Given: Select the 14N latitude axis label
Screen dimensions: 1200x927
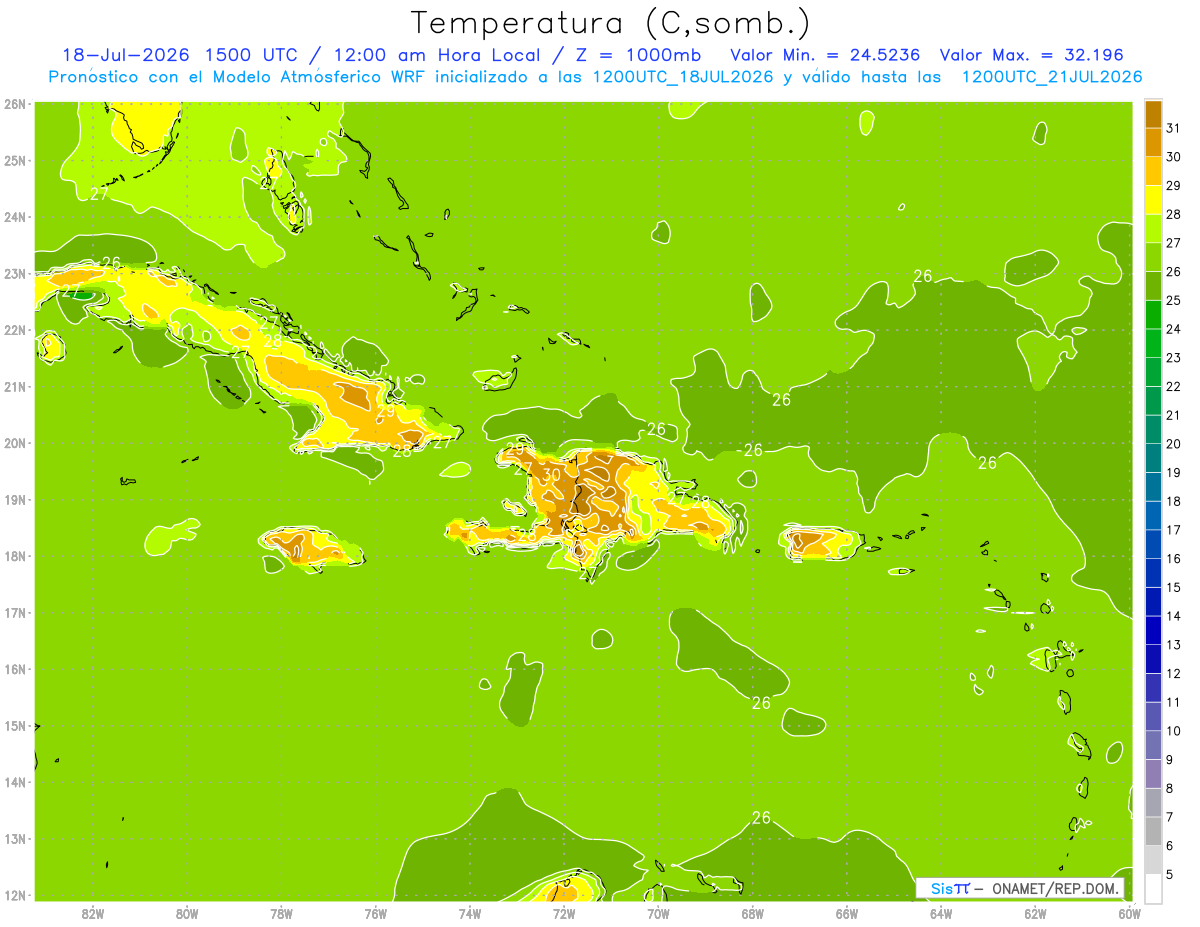Looking at the screenshot, I should [15, 782].
